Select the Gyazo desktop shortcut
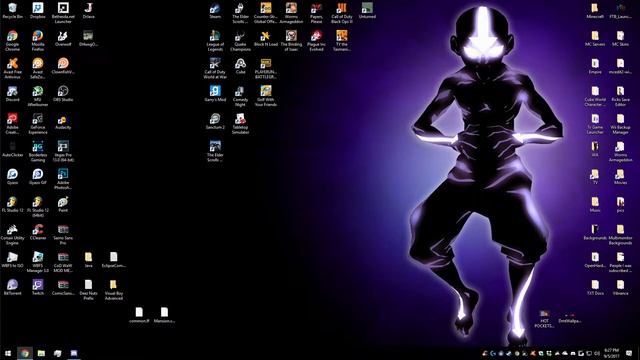Screen dimensions: 640x360 click(x=13, y=177)
